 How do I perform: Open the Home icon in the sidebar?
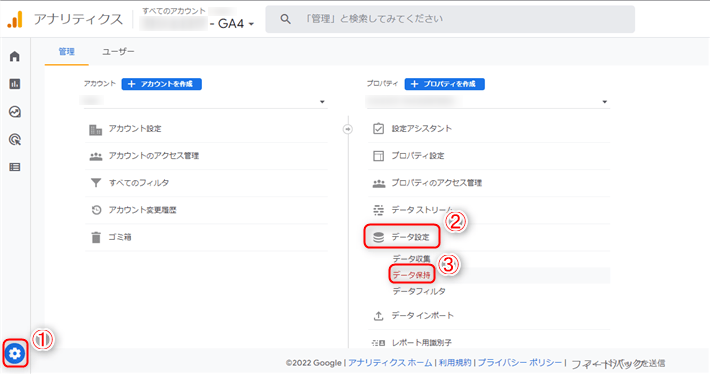pyautogui.click(x=14, y=56)
